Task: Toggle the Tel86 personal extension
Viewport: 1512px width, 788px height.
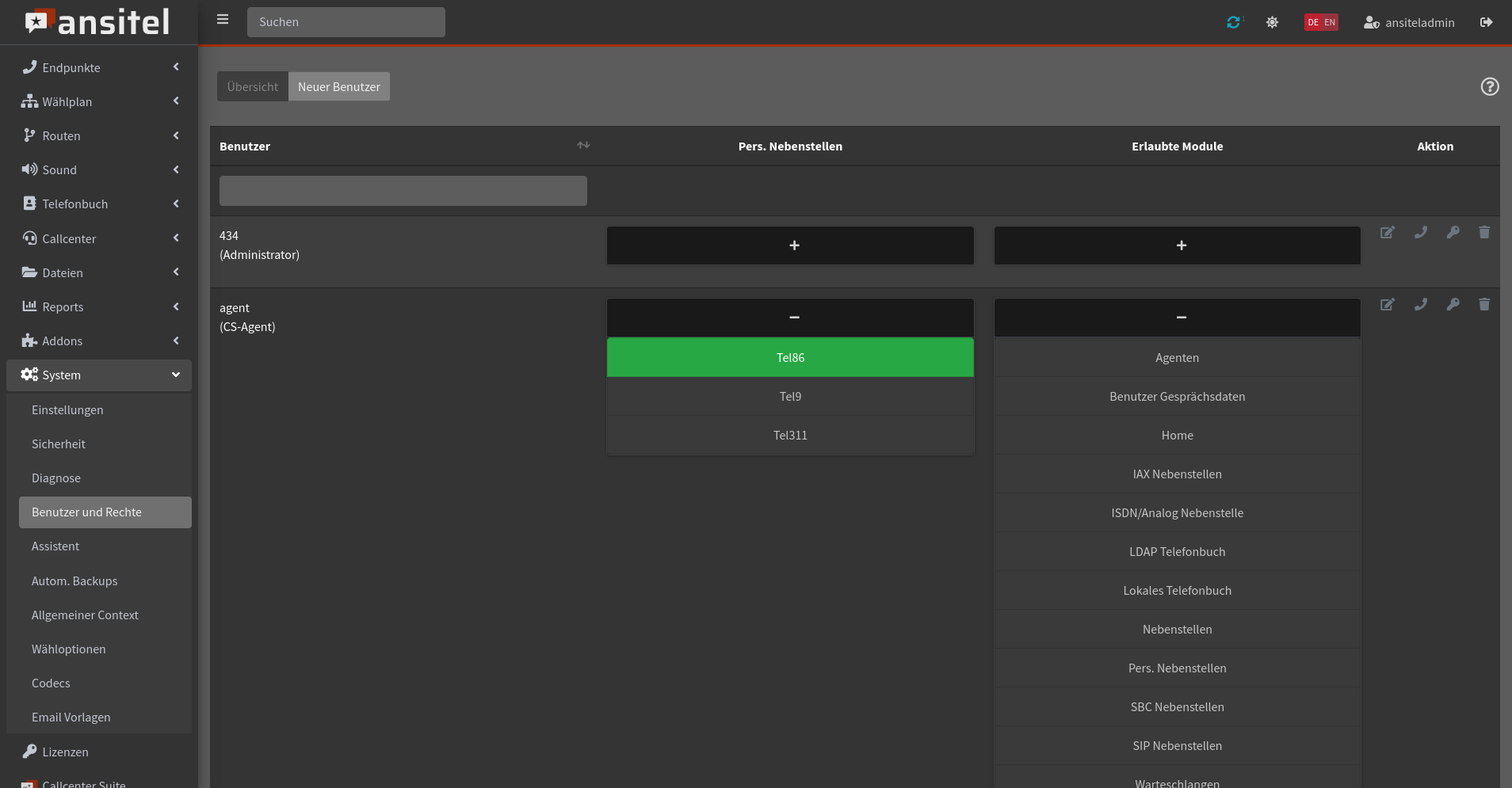Action: (789, 357)
